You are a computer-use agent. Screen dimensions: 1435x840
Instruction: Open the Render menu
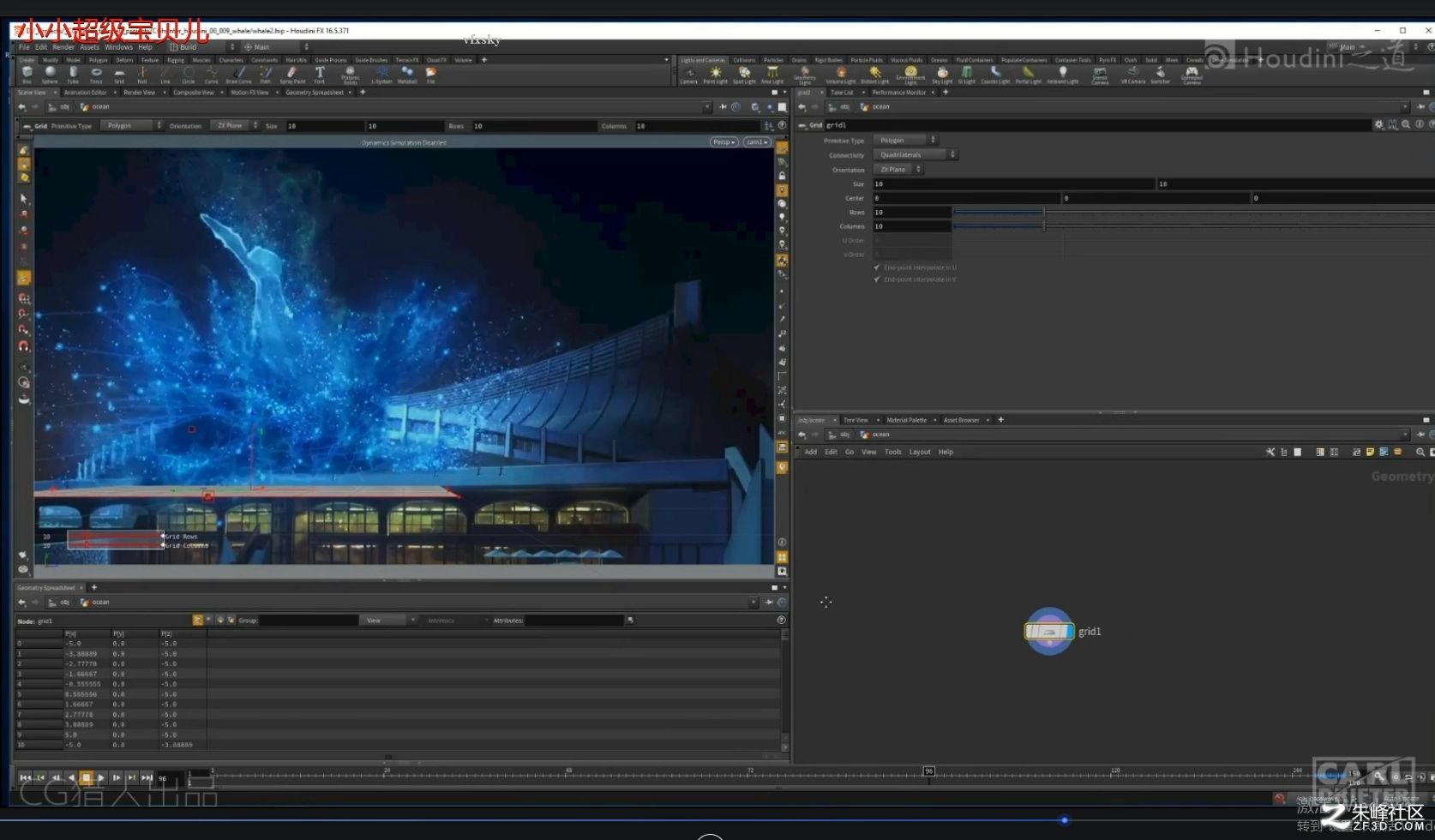63,47
